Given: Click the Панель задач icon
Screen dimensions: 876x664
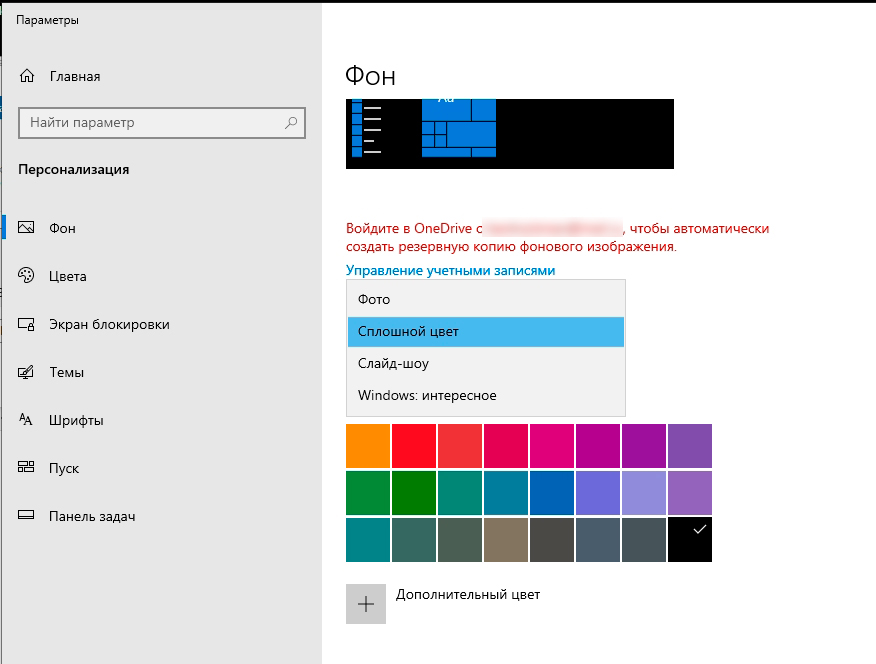Looking at the screenshot, I should (26, 515).
